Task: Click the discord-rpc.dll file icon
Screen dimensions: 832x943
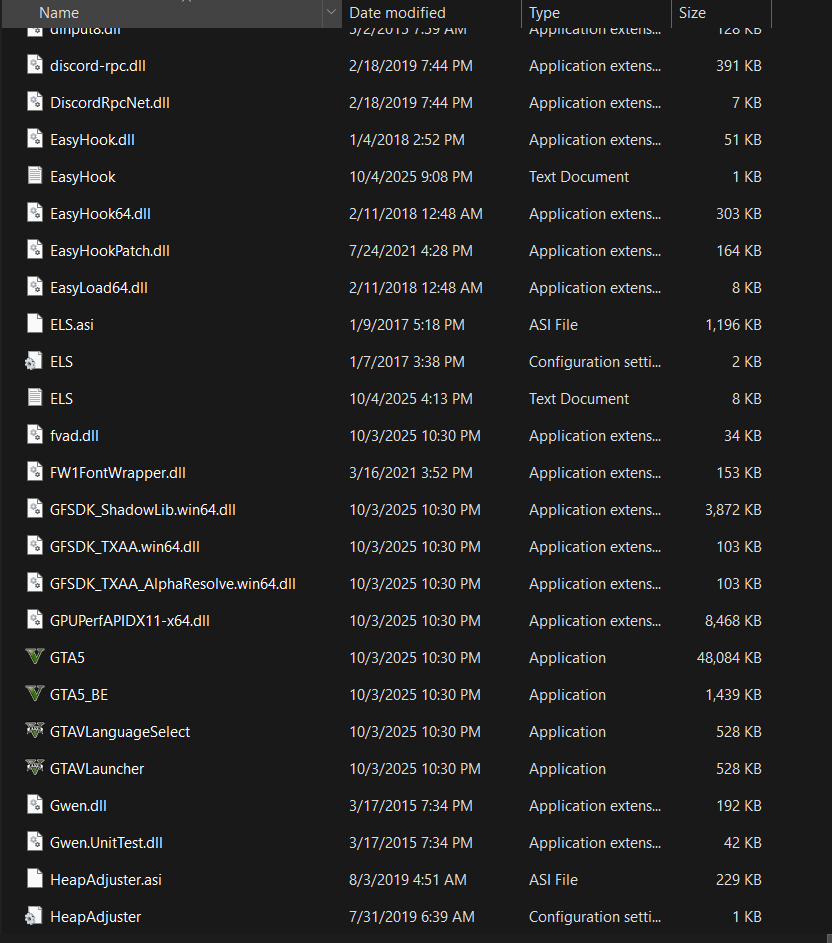Action: point(35,65)
